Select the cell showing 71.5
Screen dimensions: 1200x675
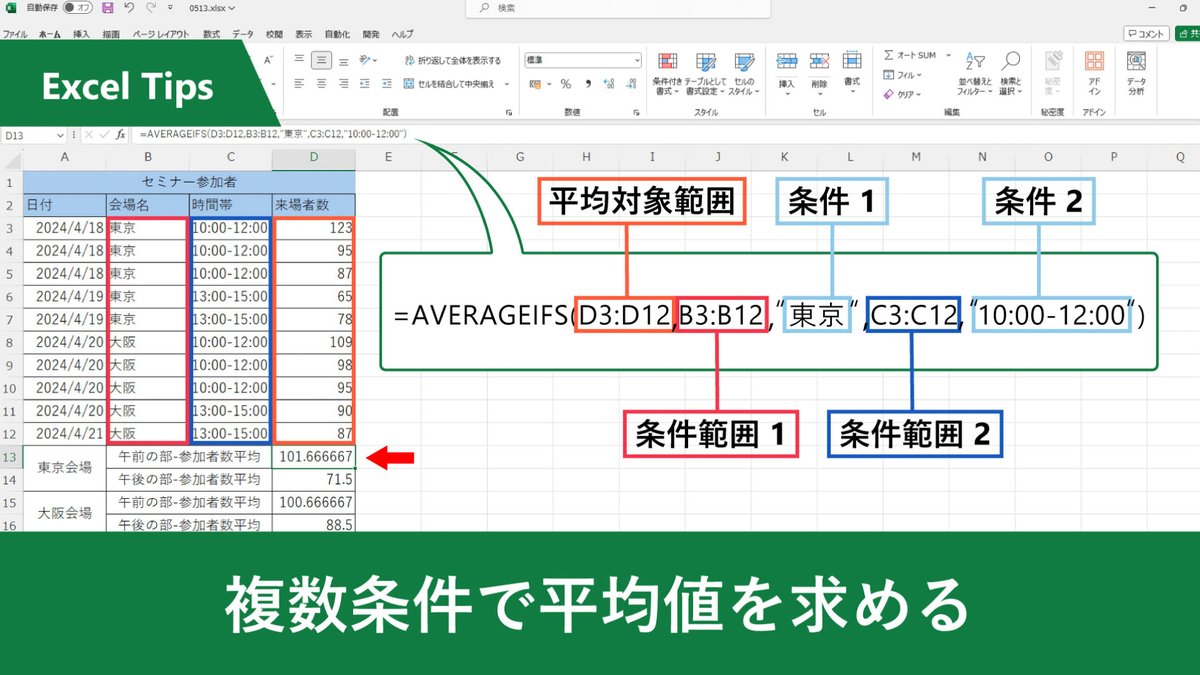click(313, 479)
